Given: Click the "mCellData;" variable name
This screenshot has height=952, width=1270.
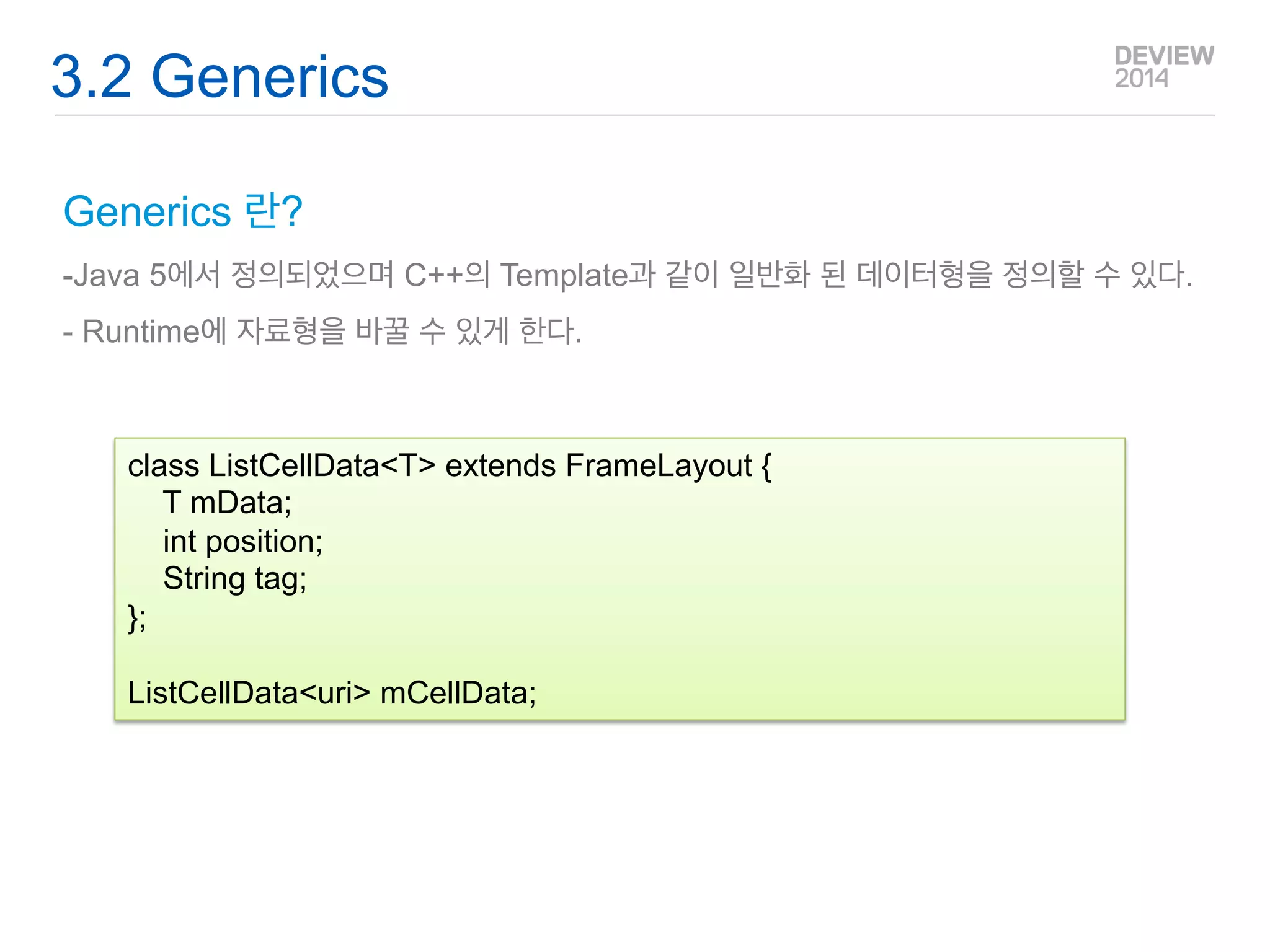Looking at the screenshot, I should pos(458,693).
